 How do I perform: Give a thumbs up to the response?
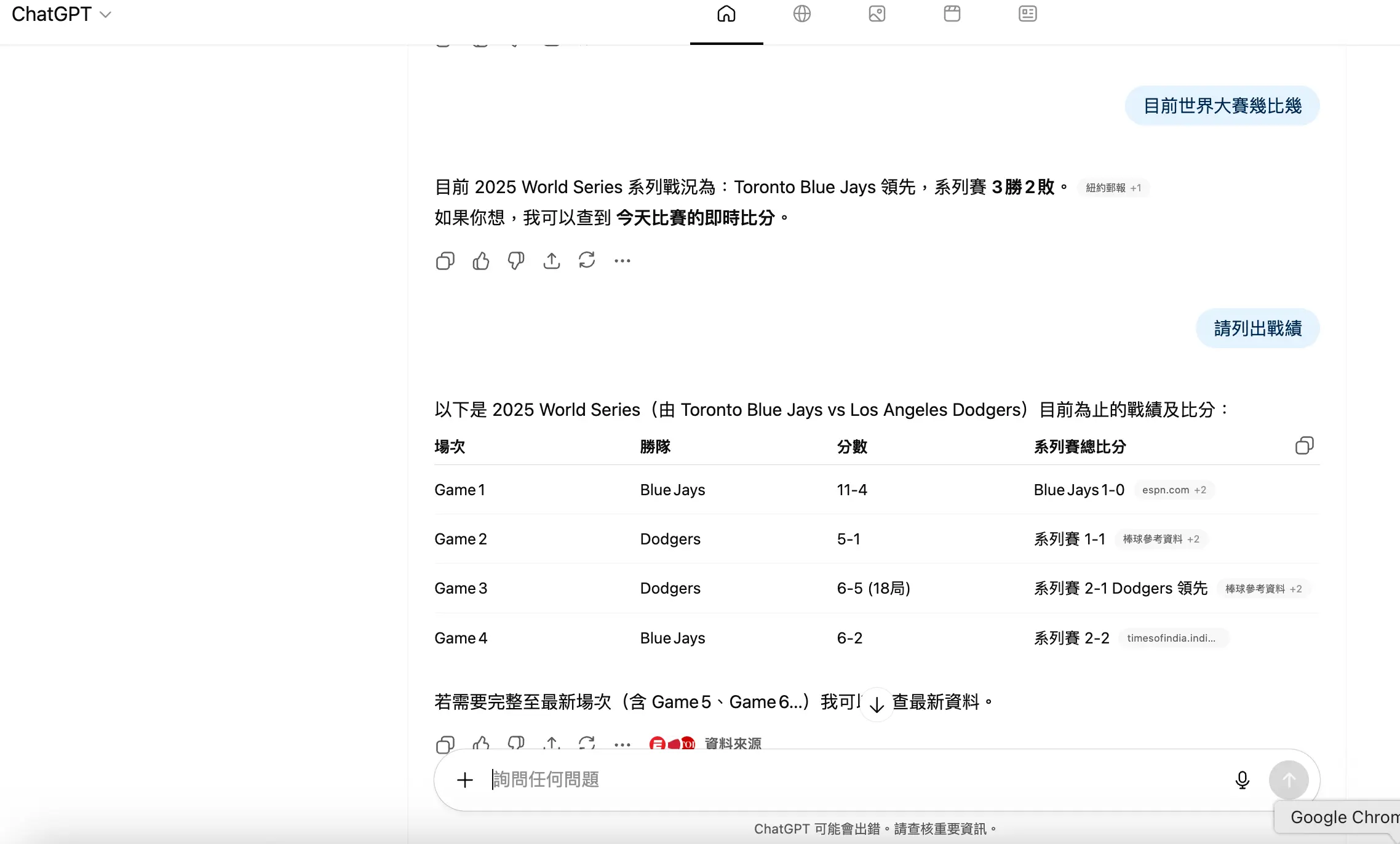click(481, 260)
